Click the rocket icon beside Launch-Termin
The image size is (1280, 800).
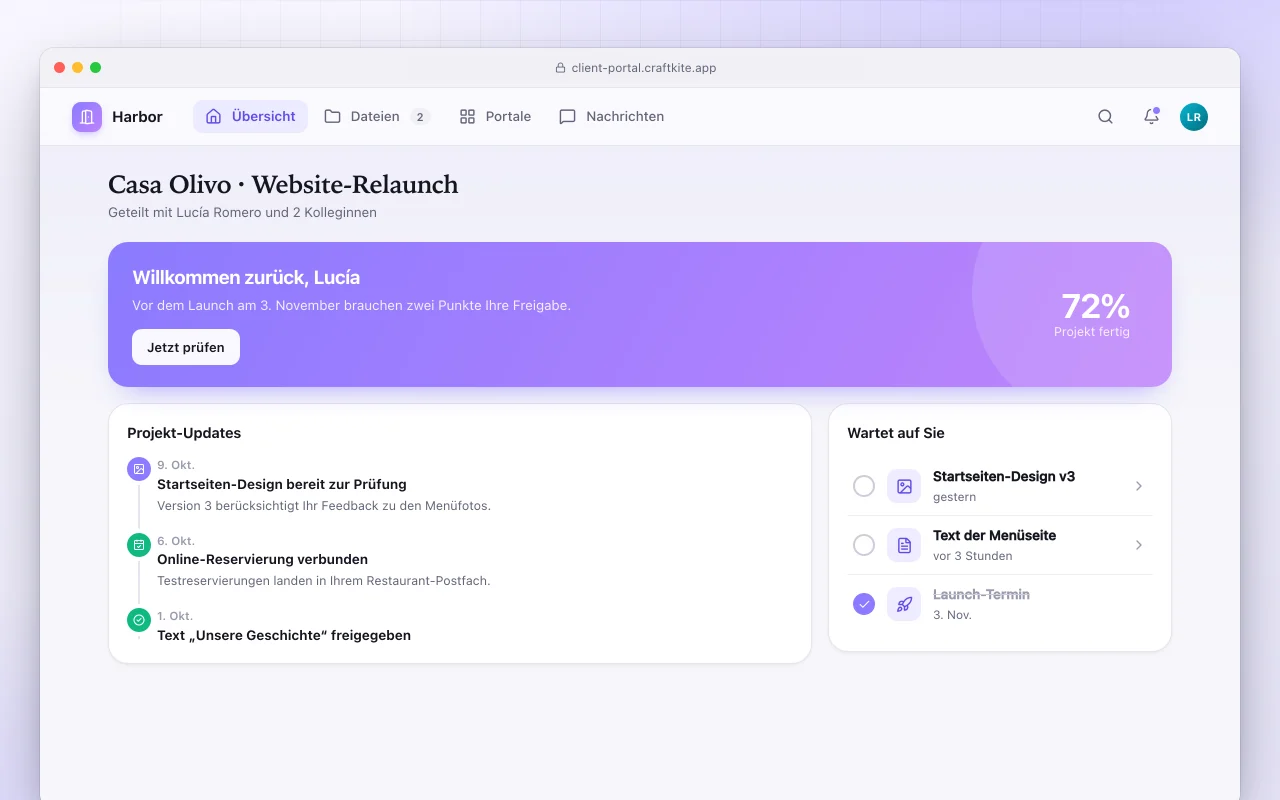pyautogui.click(x=904, y=604)
